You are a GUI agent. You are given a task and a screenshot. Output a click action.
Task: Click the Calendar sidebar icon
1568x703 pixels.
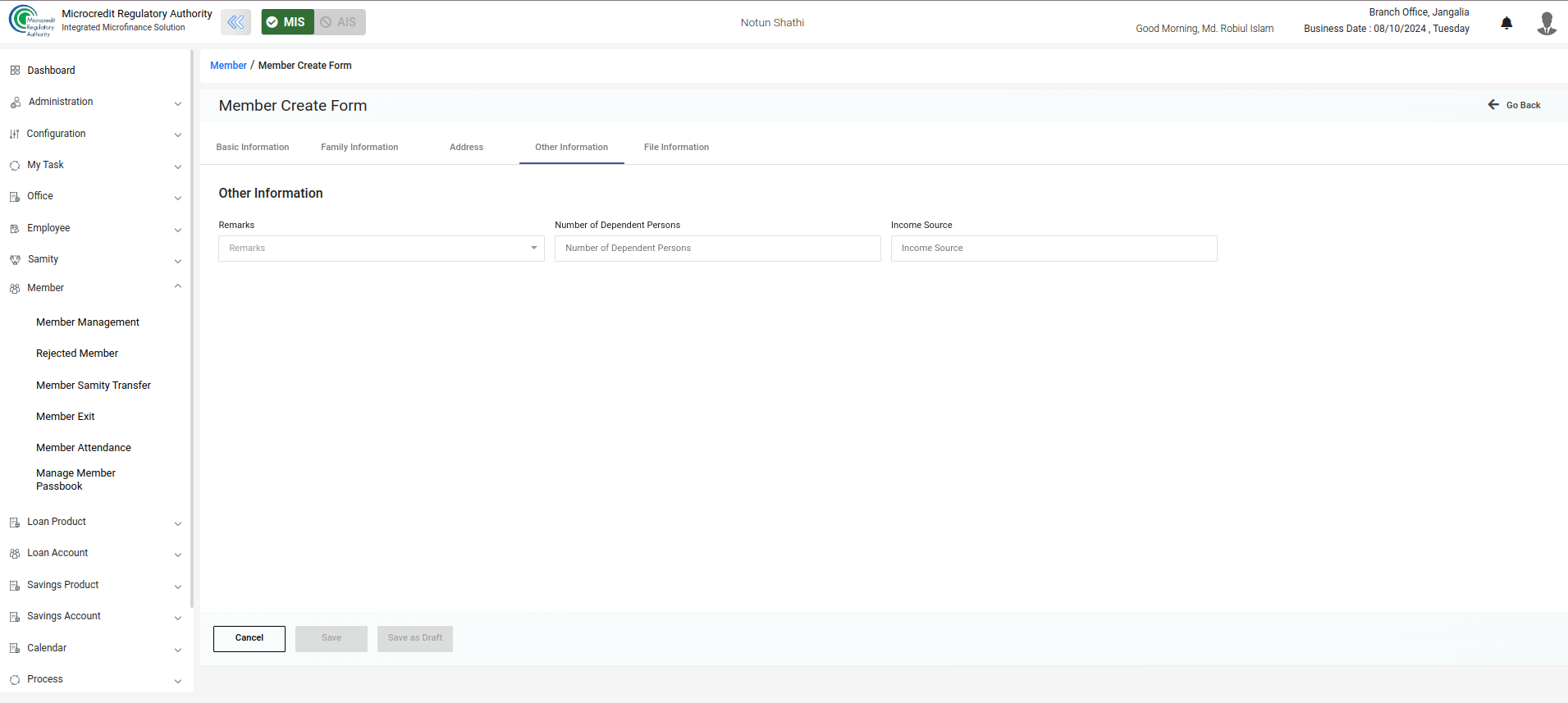[x=15, y=649]
